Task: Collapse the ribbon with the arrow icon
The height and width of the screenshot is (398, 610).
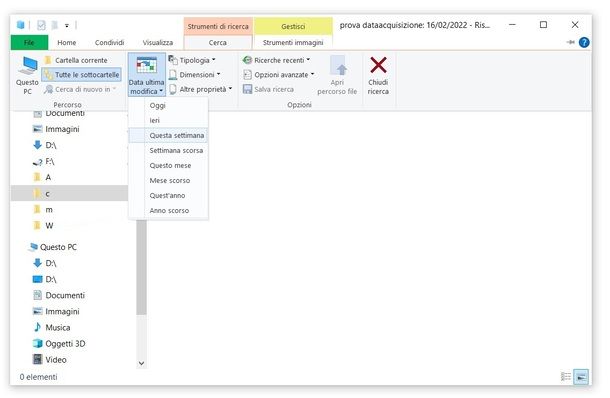Action: click(570, 42)
